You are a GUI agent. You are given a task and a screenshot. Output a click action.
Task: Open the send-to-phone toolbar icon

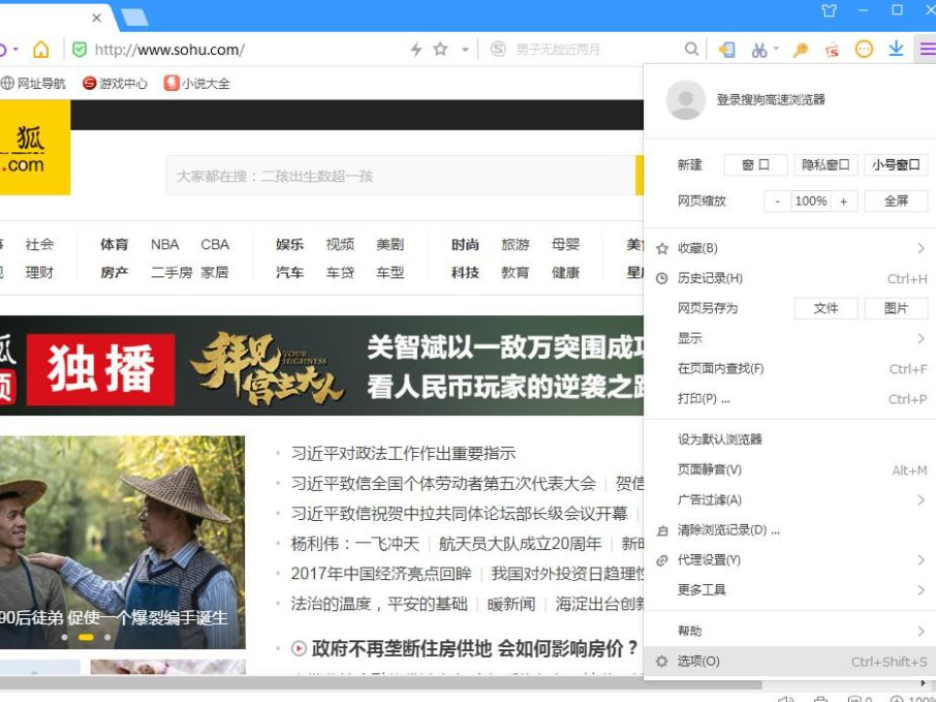coord(726,50)
